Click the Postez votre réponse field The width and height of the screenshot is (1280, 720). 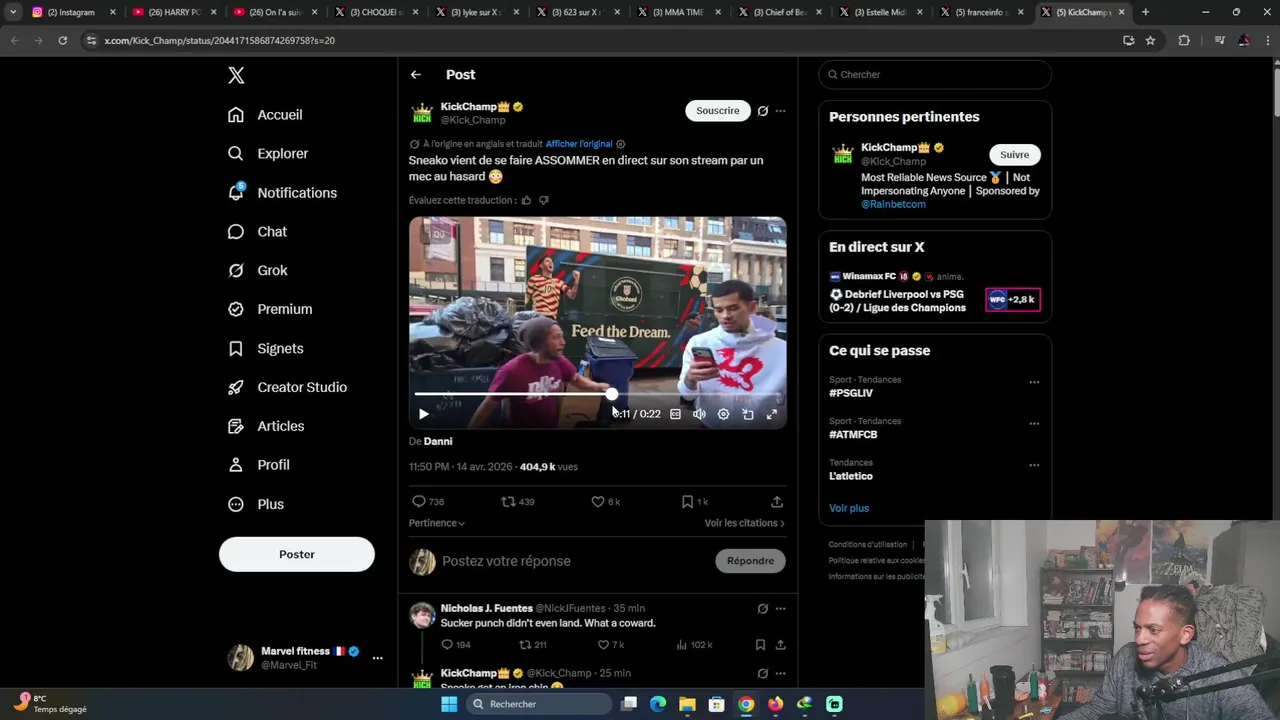[x=574, y=562]
